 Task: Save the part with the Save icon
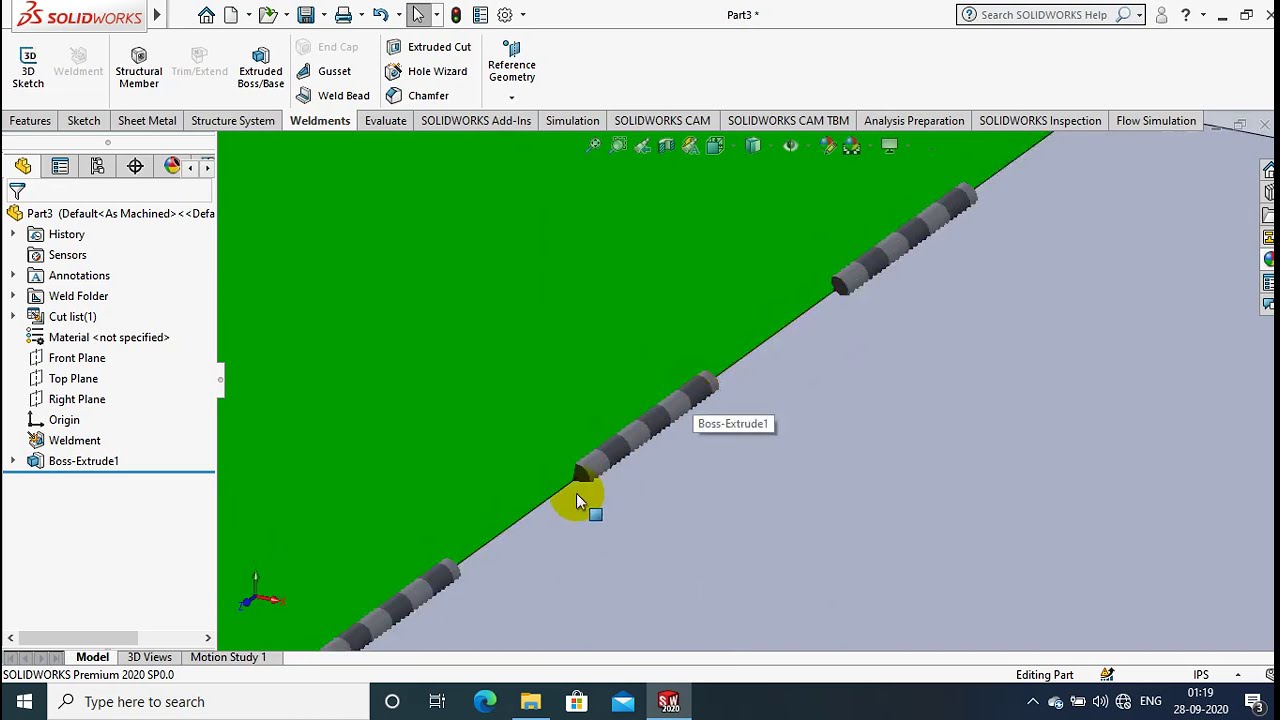point(306,15)
